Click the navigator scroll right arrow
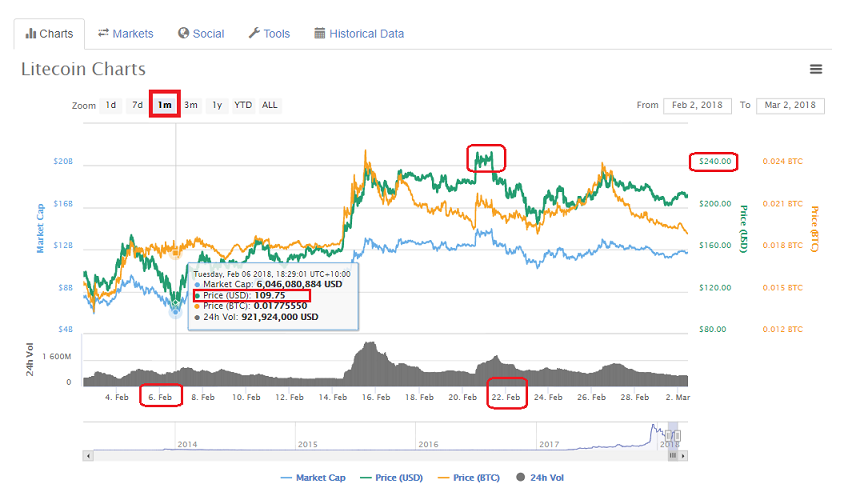This screenshot has width=844, height=488. point(683,456)
